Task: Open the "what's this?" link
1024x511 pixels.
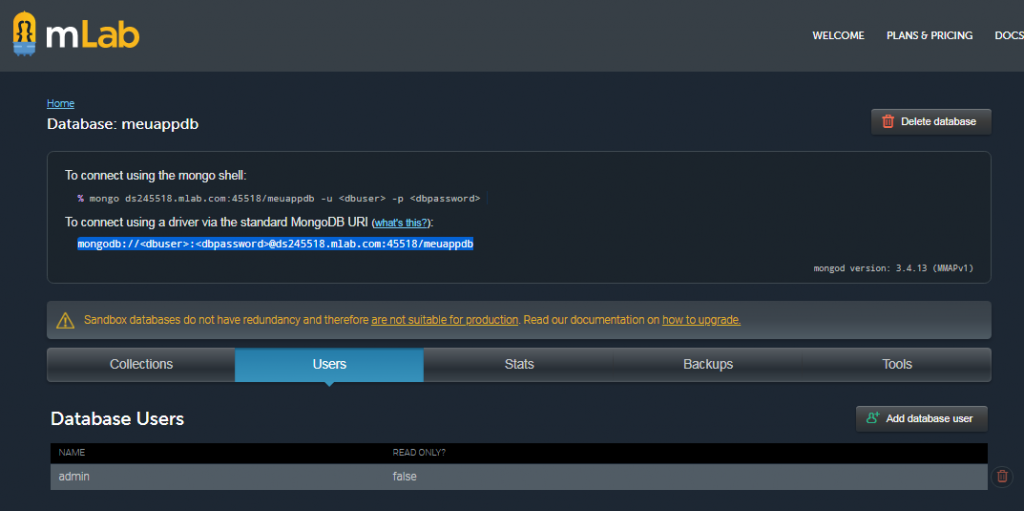Action: click(401, 222)
